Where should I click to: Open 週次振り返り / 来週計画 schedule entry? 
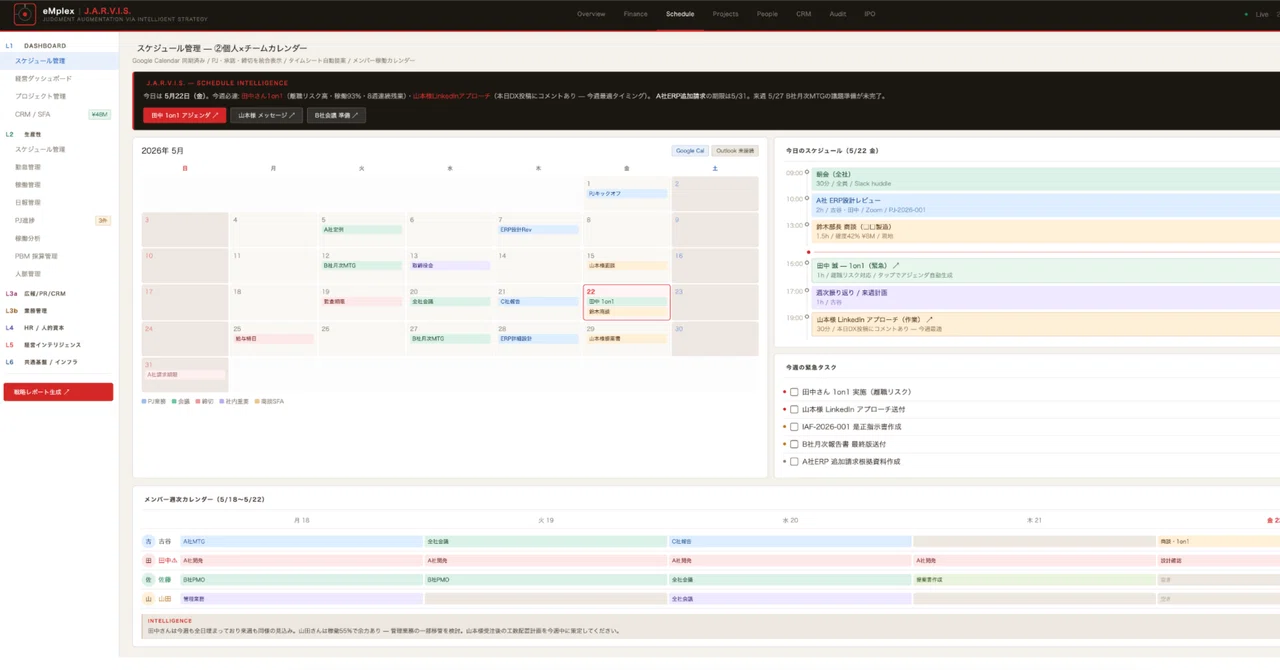(1046, 297)
